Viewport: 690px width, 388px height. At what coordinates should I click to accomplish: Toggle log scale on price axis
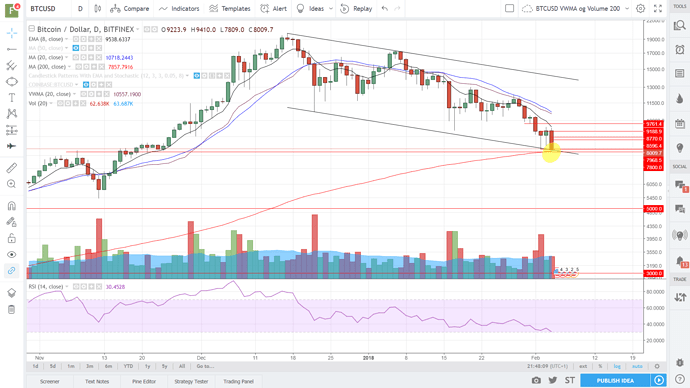point(617,366)
